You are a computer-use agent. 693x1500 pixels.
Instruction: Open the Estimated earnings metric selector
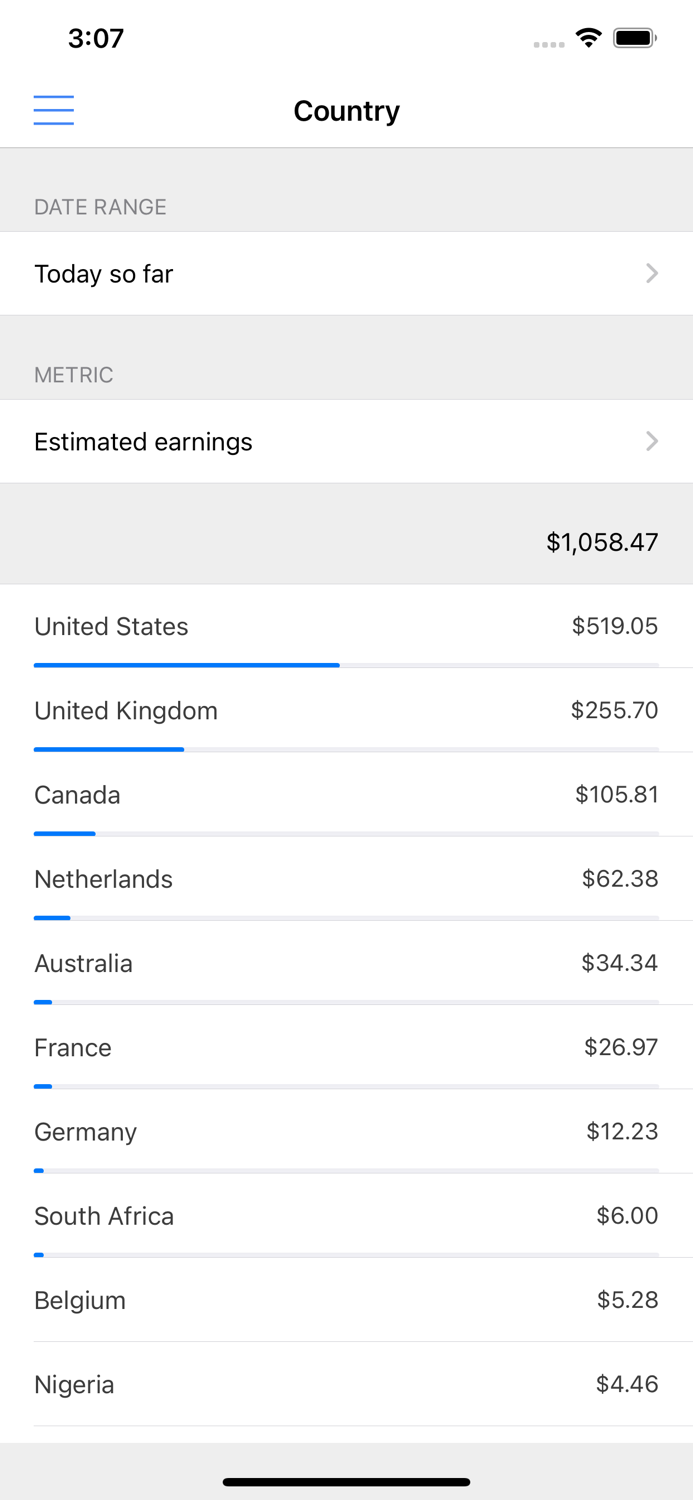click(x=346, y=441)
